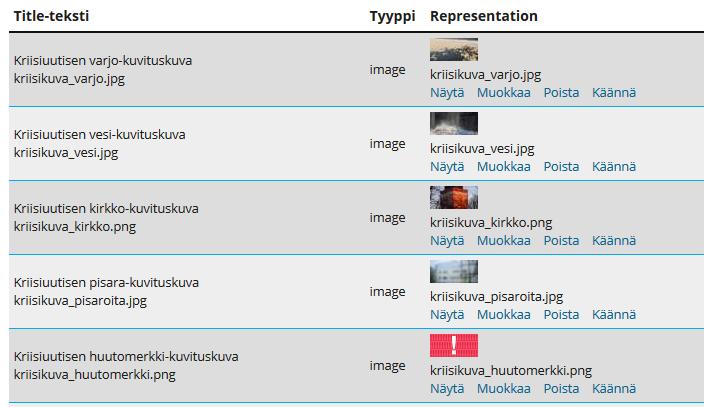Image resolution: width=709 pixels, height=407 pixels.
Task: Click Käännä for kriisikuva_vesi.jpg
Action: 614,167
